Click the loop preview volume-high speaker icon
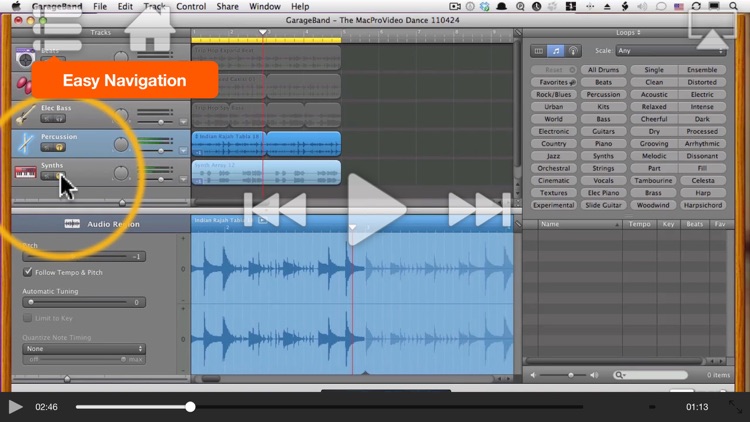Viewport: 750px width, 422px height. [594, 375]
